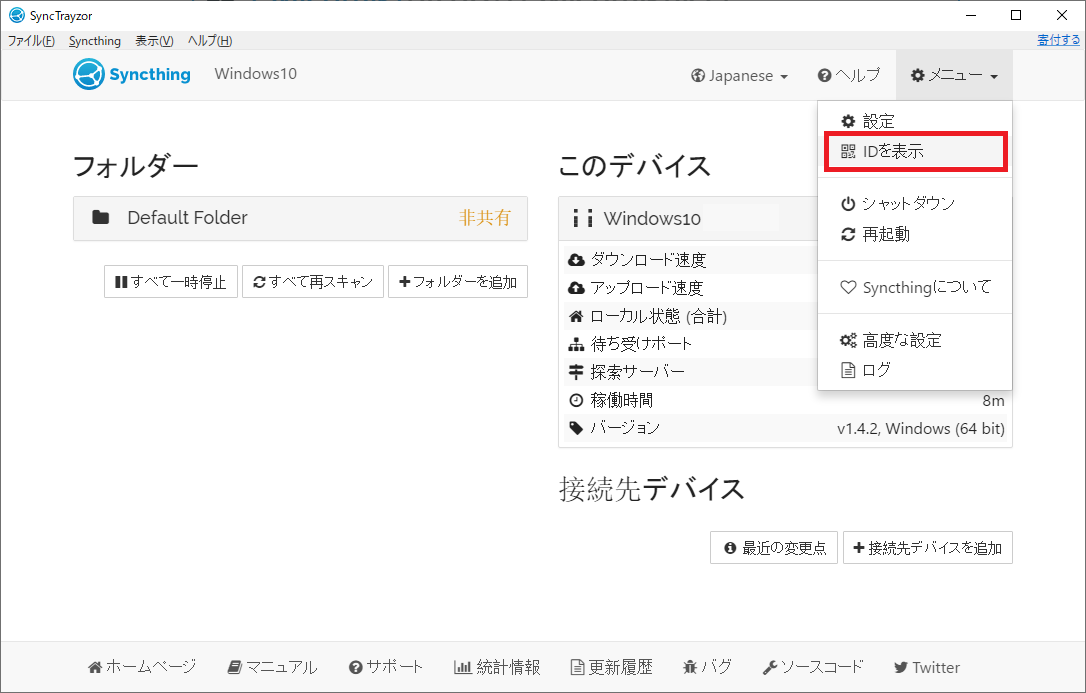Image resolution: width=1086 pixels, height=693 pixels.
Task: Open the サポート footer link
Action: click(x=386, y=667)
